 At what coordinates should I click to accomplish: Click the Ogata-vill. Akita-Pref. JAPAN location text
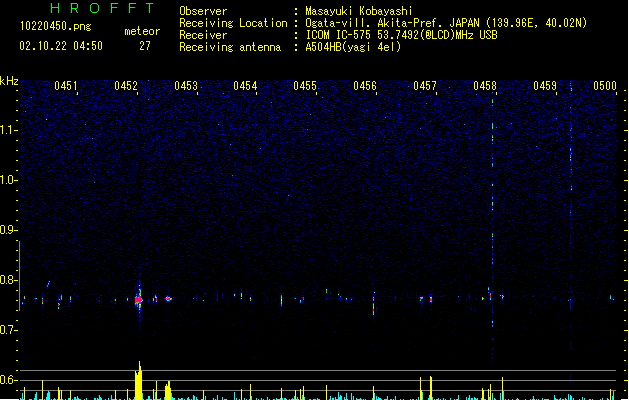coord(446,23)
